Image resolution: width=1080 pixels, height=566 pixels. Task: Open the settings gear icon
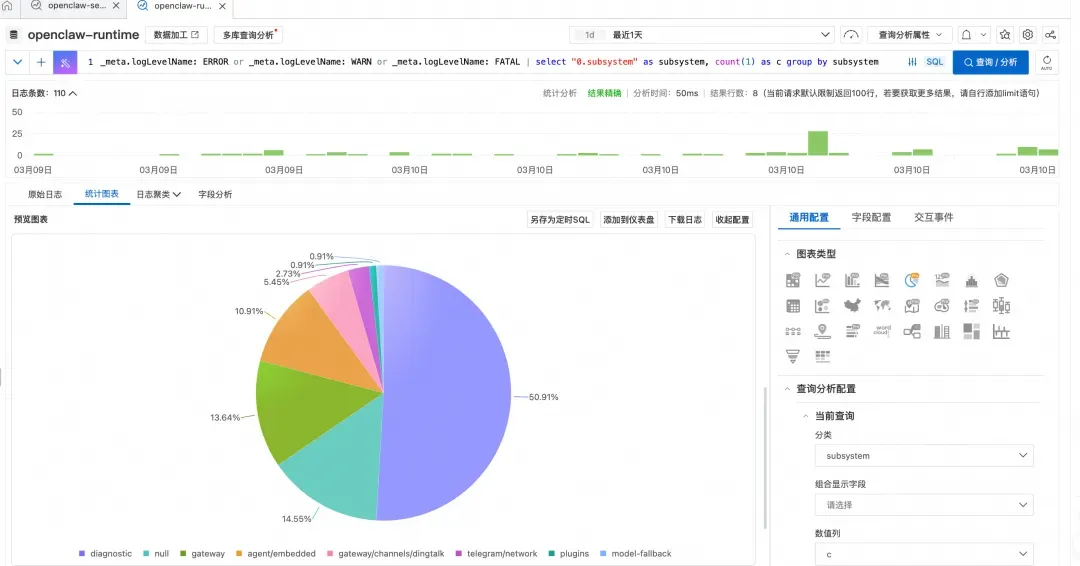click(x=1028, y=34)
